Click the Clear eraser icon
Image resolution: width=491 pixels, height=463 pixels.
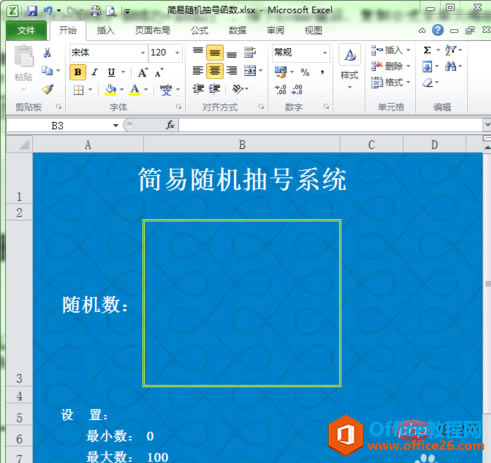pos(428,82)
